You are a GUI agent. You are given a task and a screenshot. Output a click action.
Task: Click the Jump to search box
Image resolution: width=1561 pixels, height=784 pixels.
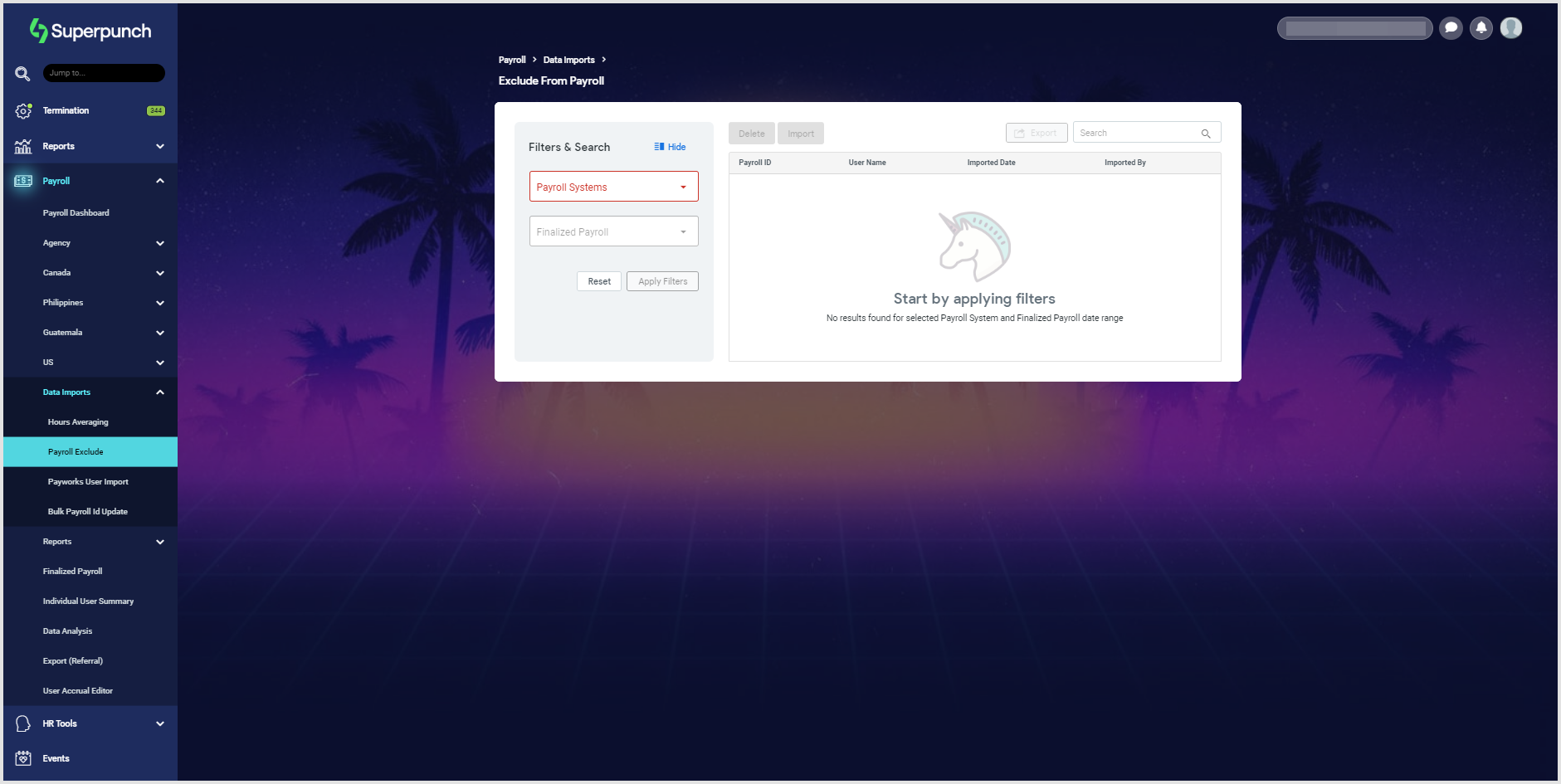pos(104,73)
